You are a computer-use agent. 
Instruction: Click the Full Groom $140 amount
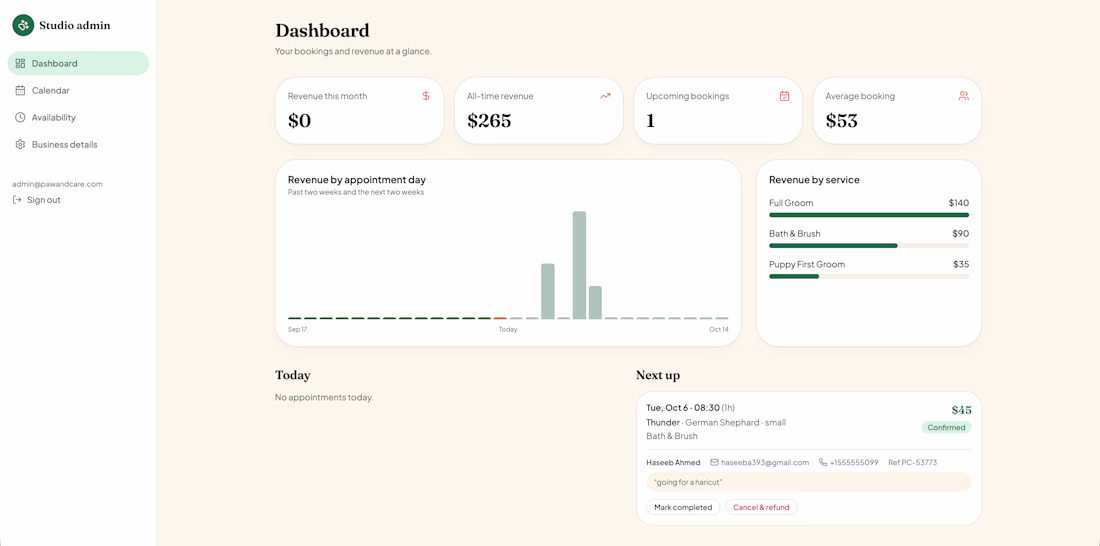click(958, 203)
